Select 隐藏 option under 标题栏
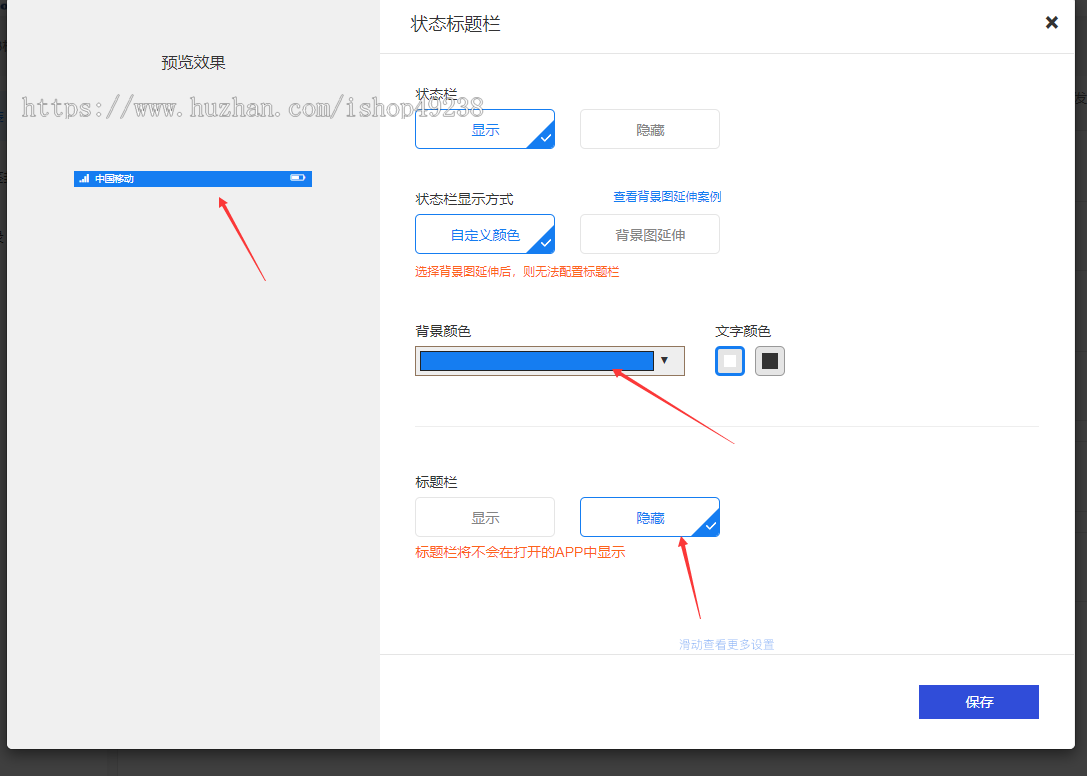The height and width of the screenshot is (776, 1087). click(650, 517)
